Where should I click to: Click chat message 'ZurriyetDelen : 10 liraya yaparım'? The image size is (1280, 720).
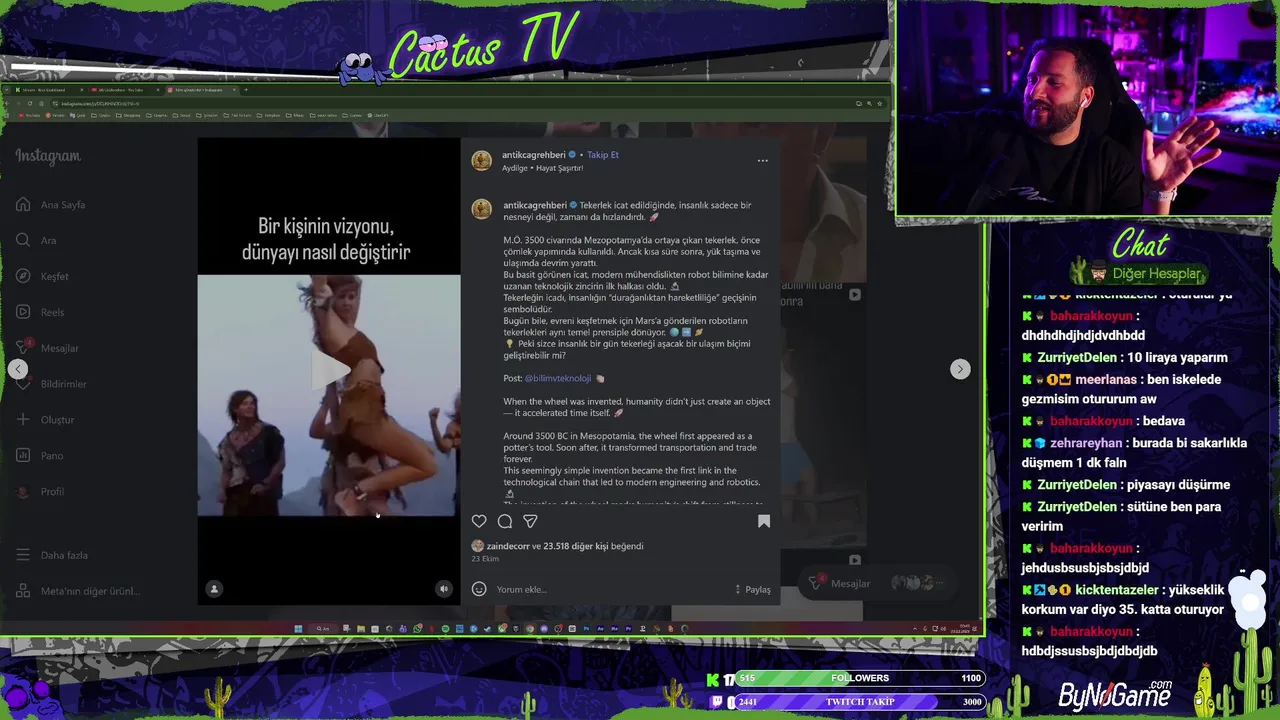[1124, 357]
